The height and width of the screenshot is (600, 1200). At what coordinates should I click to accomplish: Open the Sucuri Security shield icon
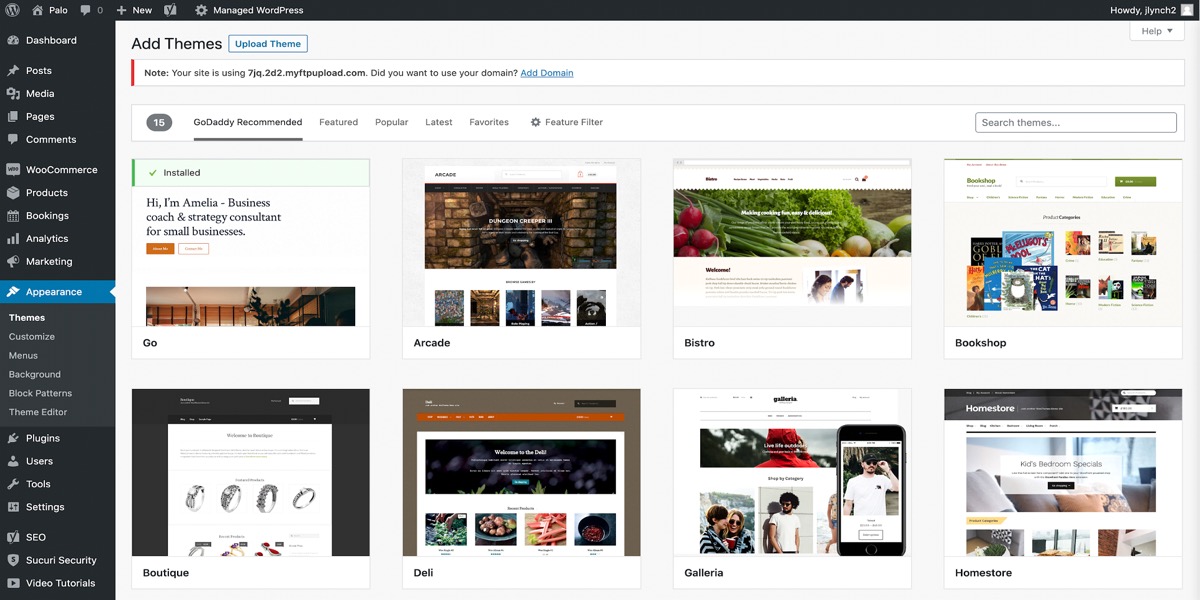(x=13, y=560)
